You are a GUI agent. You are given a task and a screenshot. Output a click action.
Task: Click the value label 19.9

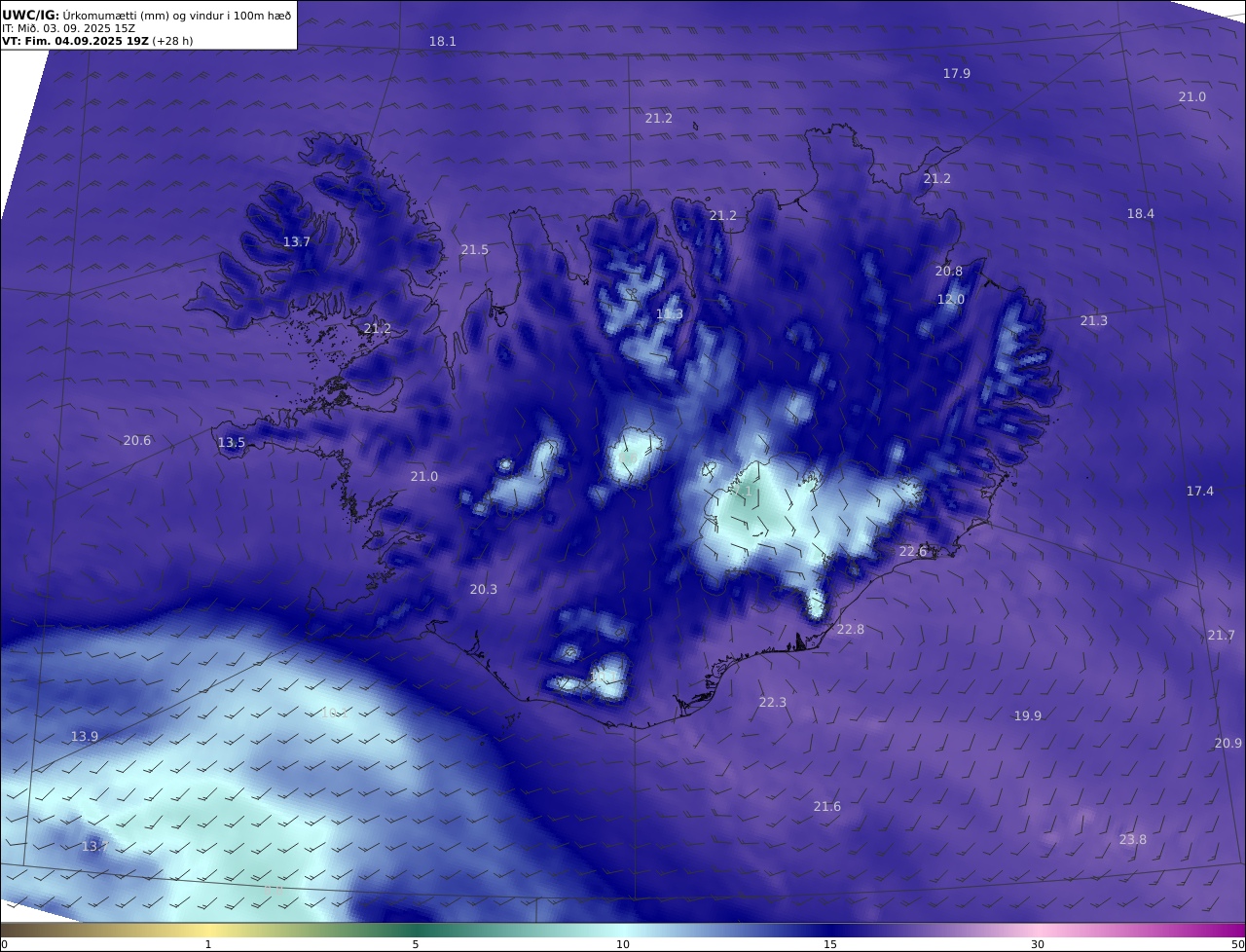click(1027, 715)
